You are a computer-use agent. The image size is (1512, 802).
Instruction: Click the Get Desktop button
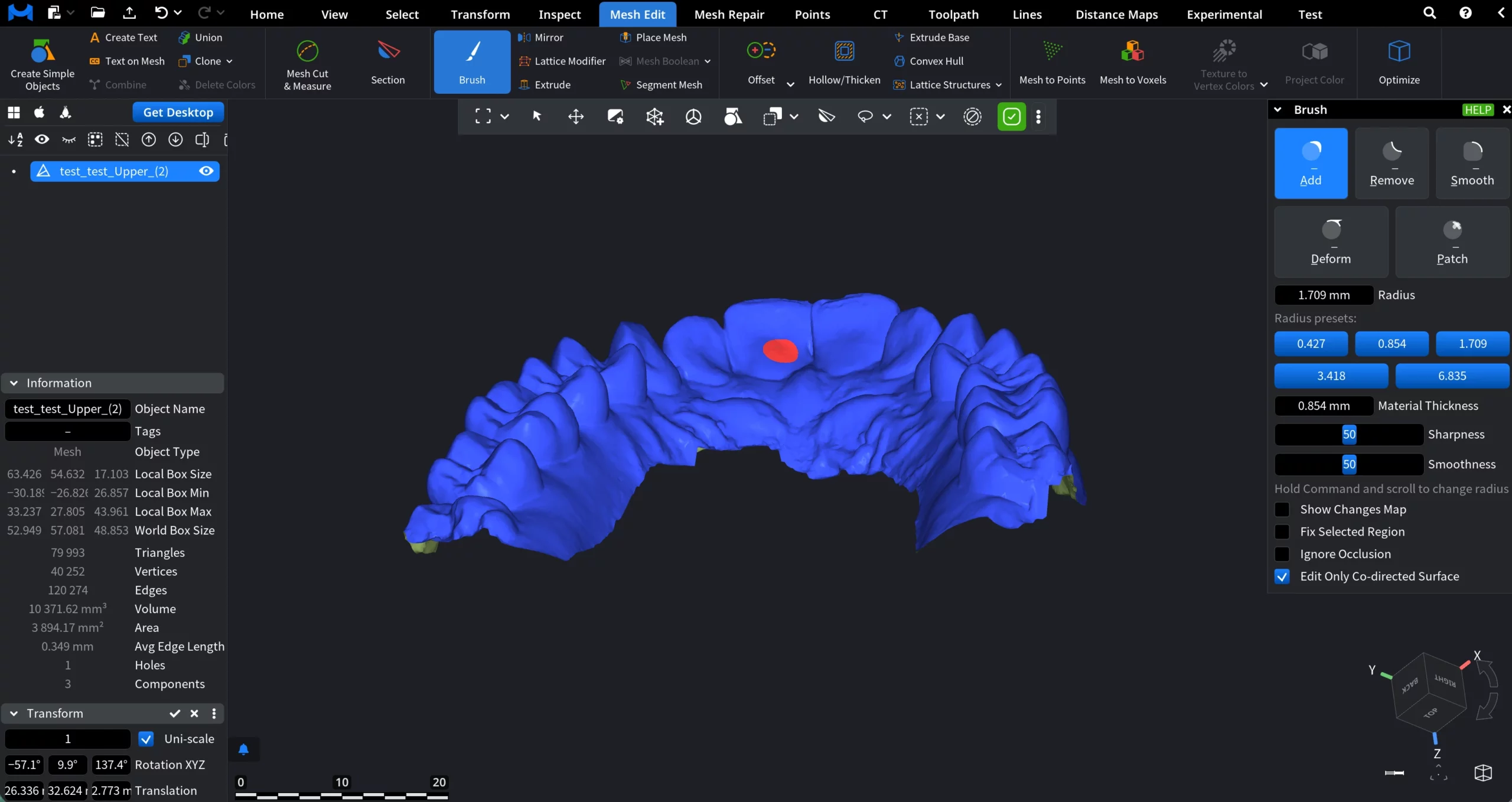coord(178,112)
